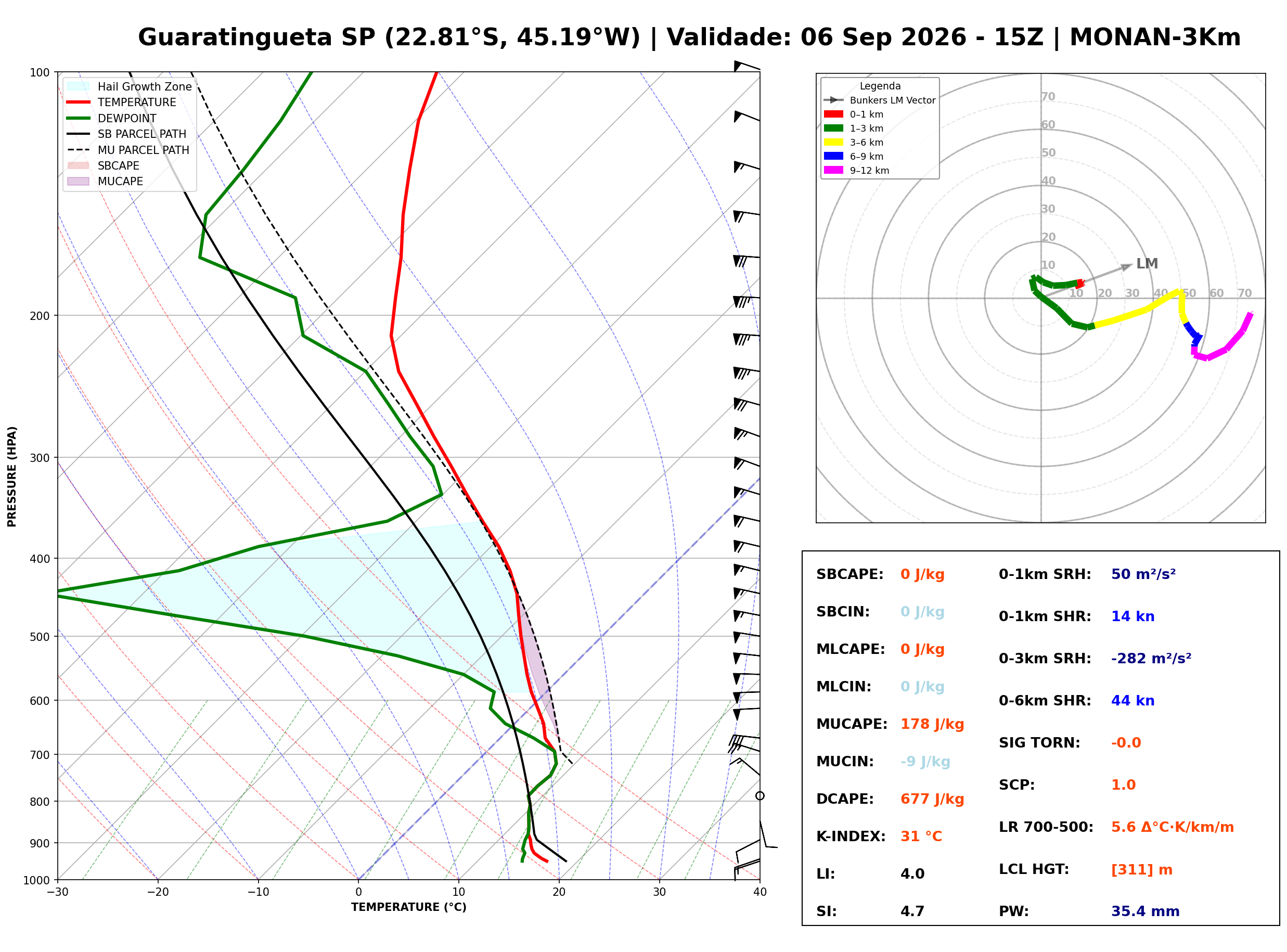Click the MU PARCEL PATH dashed legend line
This screenshot has width=1287, height=952.
click(79, 150)
